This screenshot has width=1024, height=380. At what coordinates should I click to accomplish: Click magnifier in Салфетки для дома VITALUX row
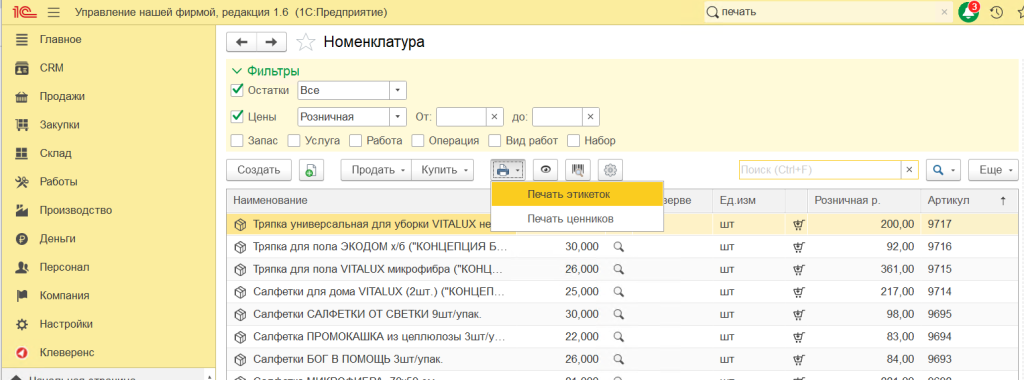tap(618, 291)
